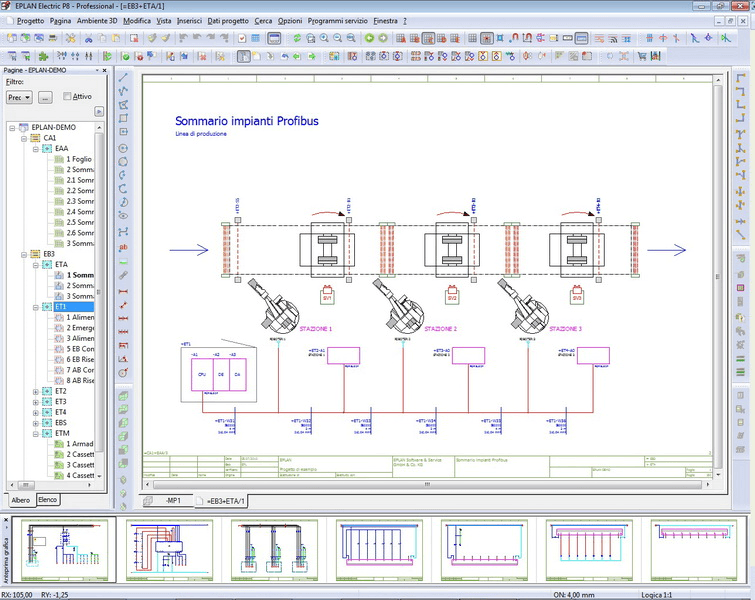This screenshot has width=755, height=600.
Task: Select the Text 'ab' tool
Action: [x=123, y=247]
